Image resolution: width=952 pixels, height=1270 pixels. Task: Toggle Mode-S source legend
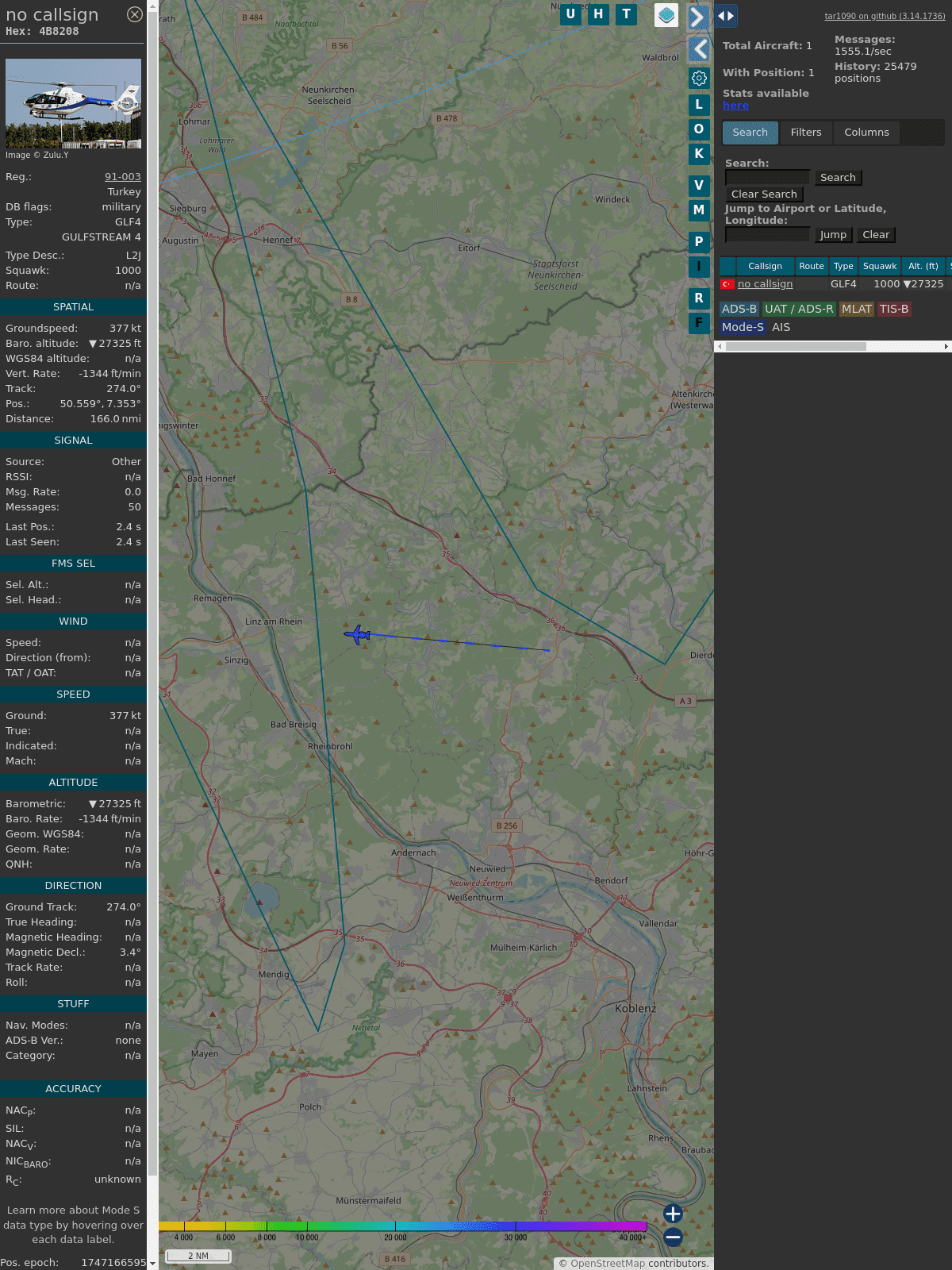coord(743,327)
